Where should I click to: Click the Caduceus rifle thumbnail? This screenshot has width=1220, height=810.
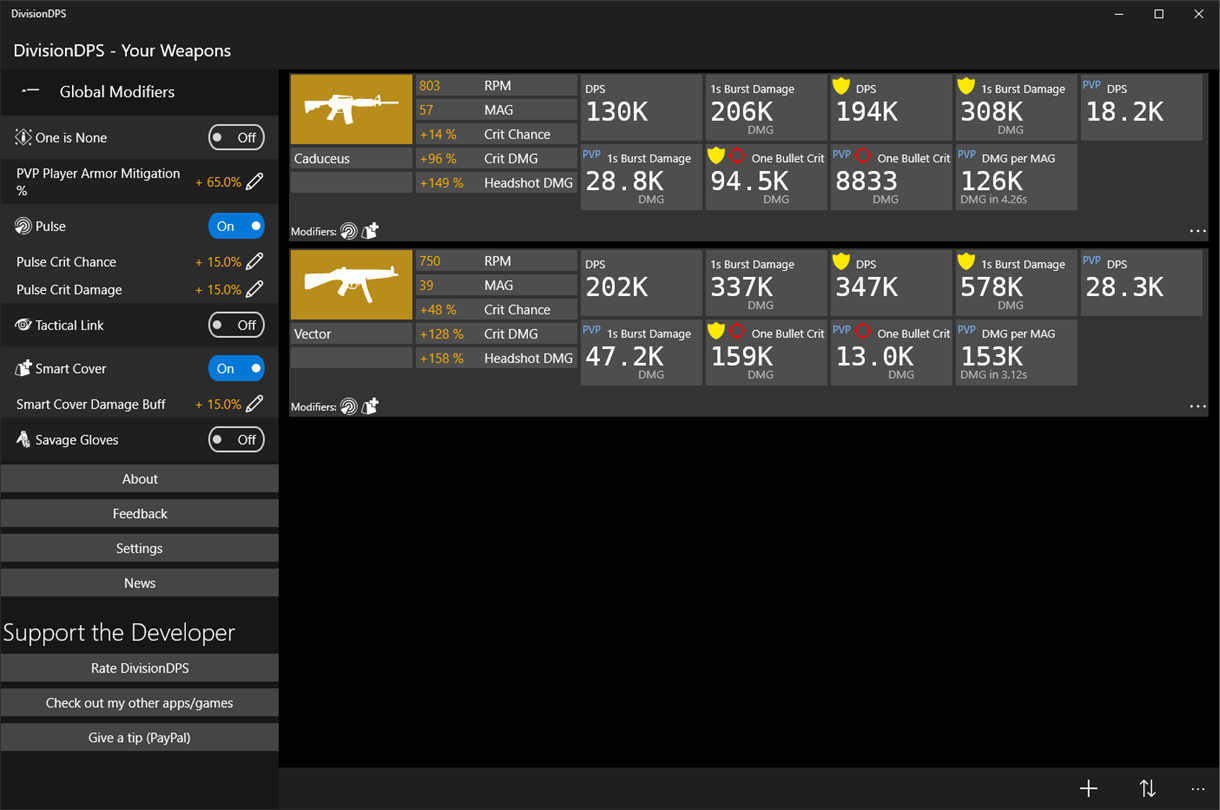coord(351,109)
